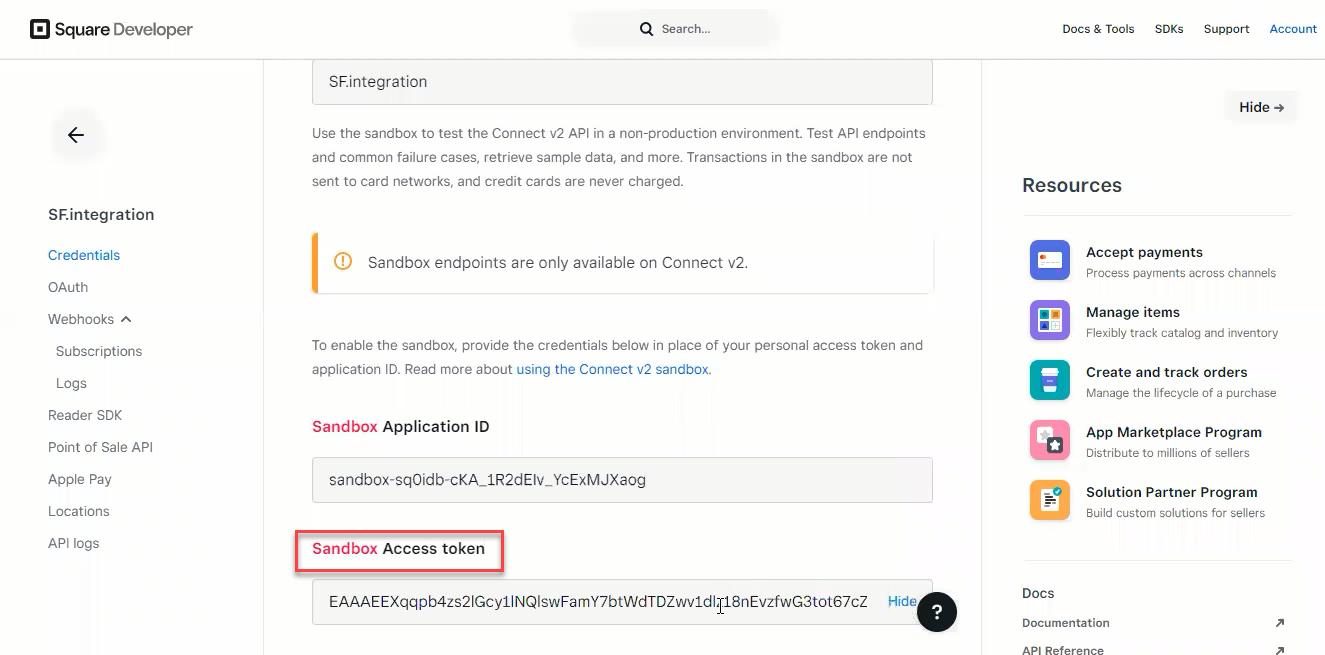The height and width of the screenshot is (655, 1325).
Task: Click the Docs section heading
Action: [1038, 593]
